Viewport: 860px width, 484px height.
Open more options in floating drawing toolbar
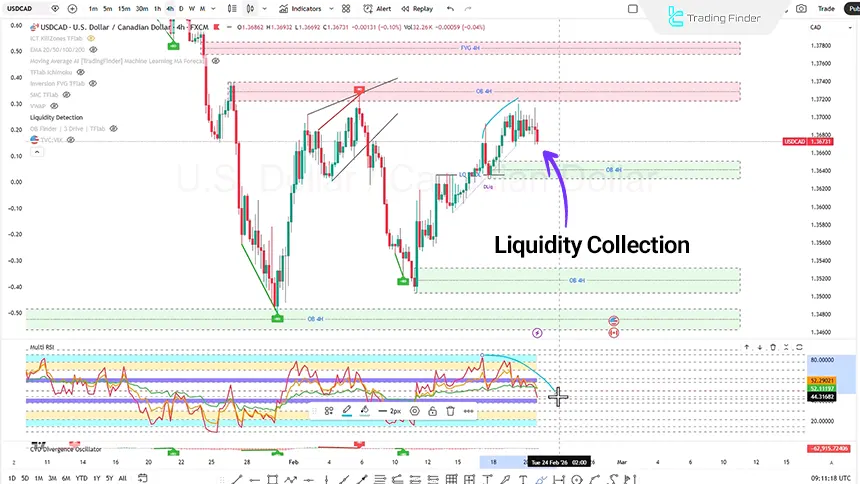pos(468,411)
